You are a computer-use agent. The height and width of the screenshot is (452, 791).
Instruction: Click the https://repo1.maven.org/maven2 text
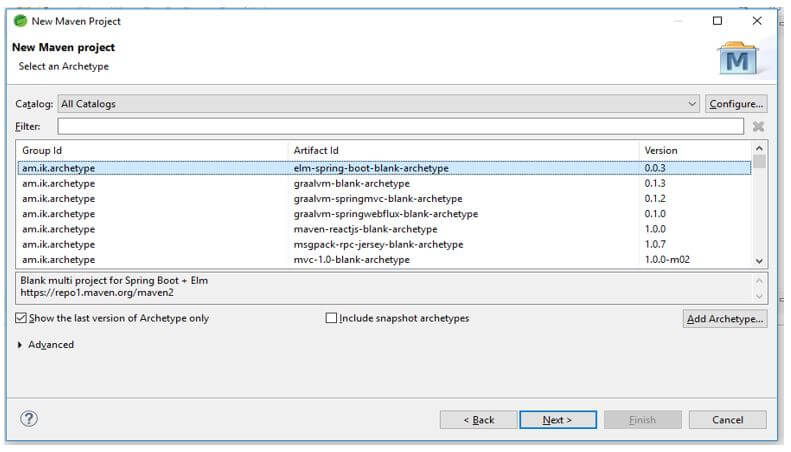coord(97,293)
